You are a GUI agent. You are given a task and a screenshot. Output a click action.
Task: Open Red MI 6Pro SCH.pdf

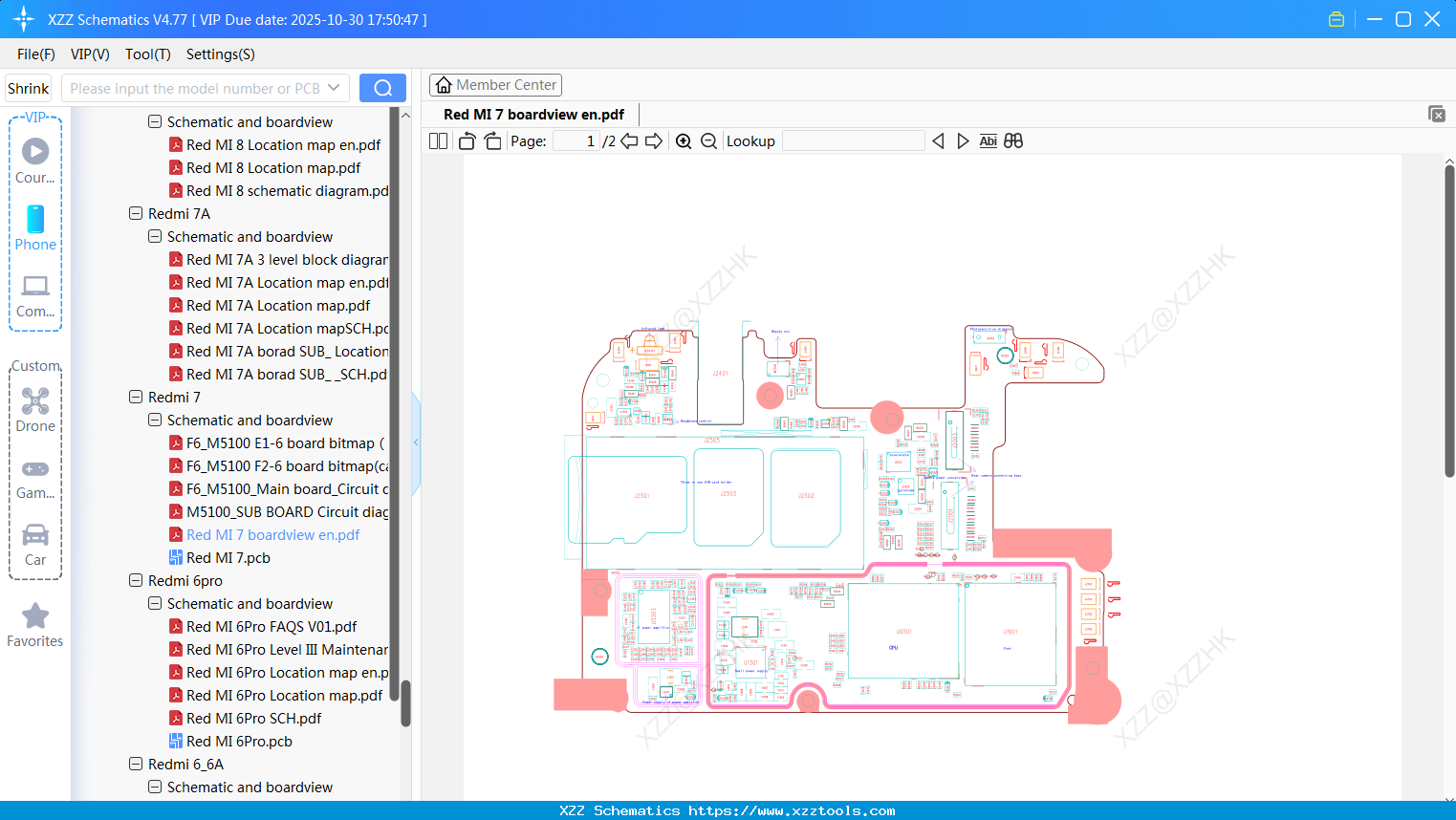[254, 719]
